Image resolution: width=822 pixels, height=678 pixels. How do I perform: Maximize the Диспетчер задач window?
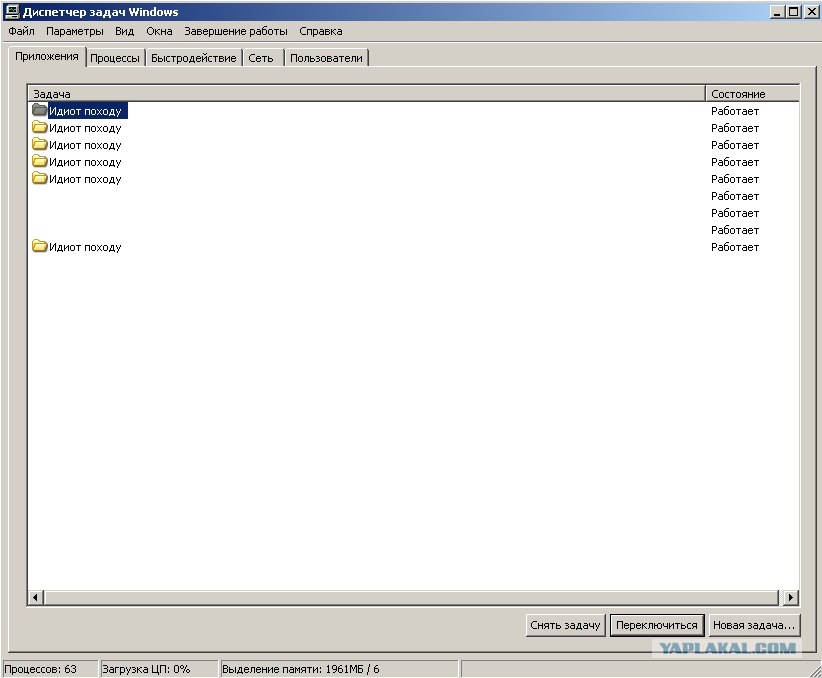794,12
